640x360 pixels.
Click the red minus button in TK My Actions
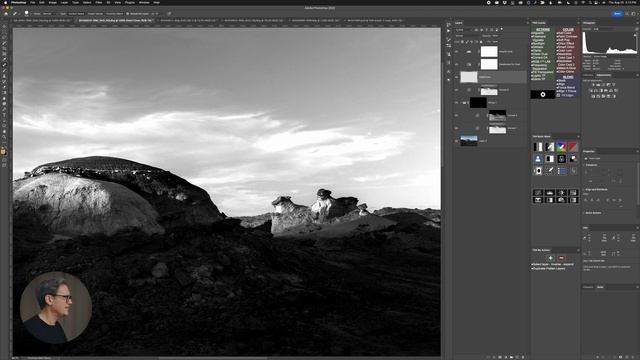coord(561,258)
